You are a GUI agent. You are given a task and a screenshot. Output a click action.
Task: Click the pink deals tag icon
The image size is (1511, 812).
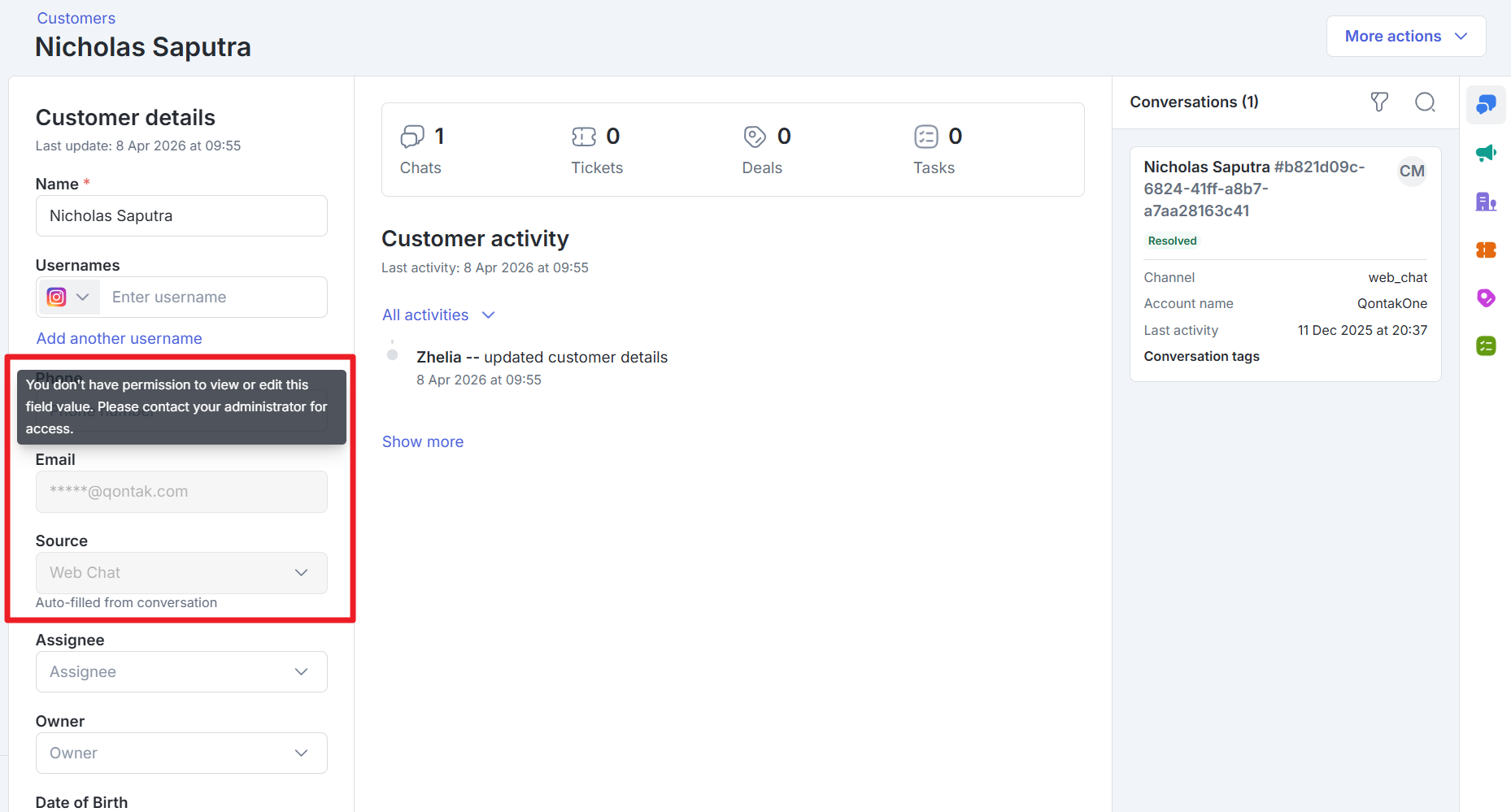[1486, 298]
